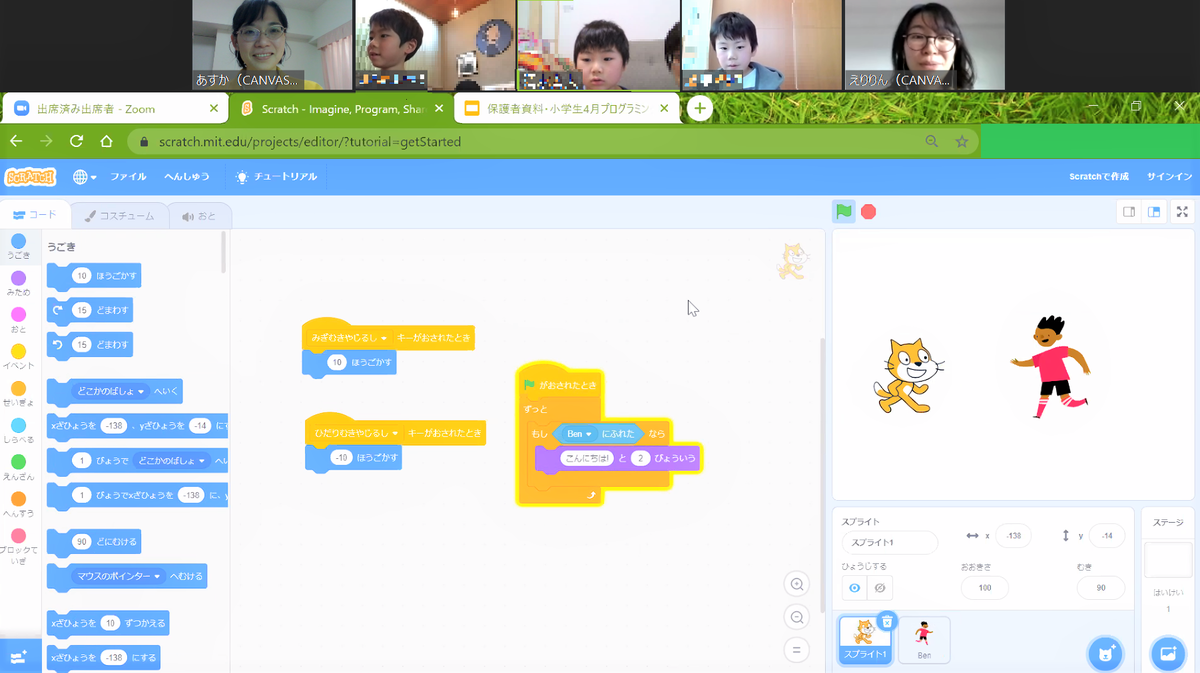Switch to the コスチューム tab
1200x673 pixels.
pyautogui.click(x=119, y=215)
